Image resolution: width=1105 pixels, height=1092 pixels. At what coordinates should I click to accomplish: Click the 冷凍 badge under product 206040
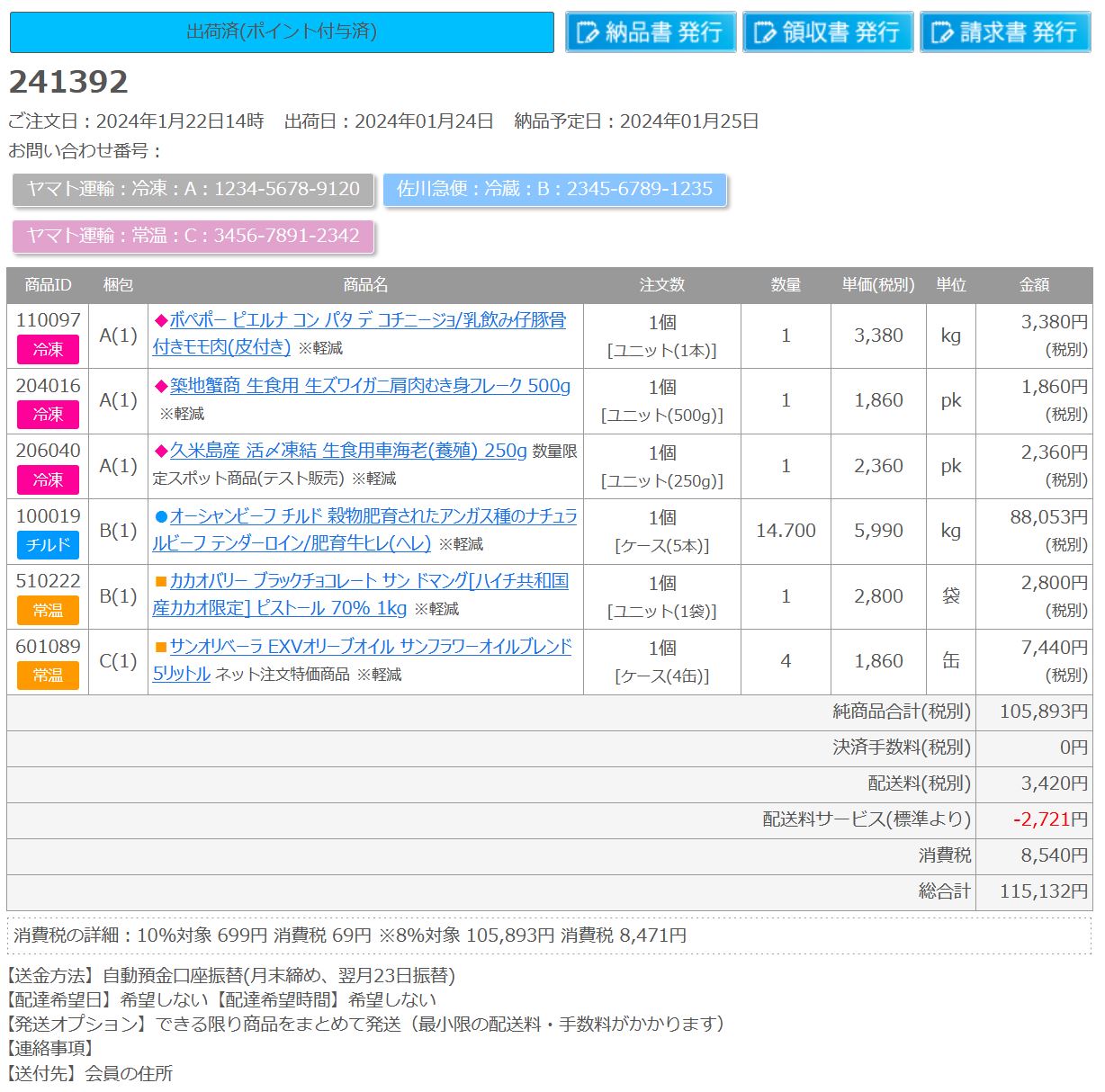point(48,479)
